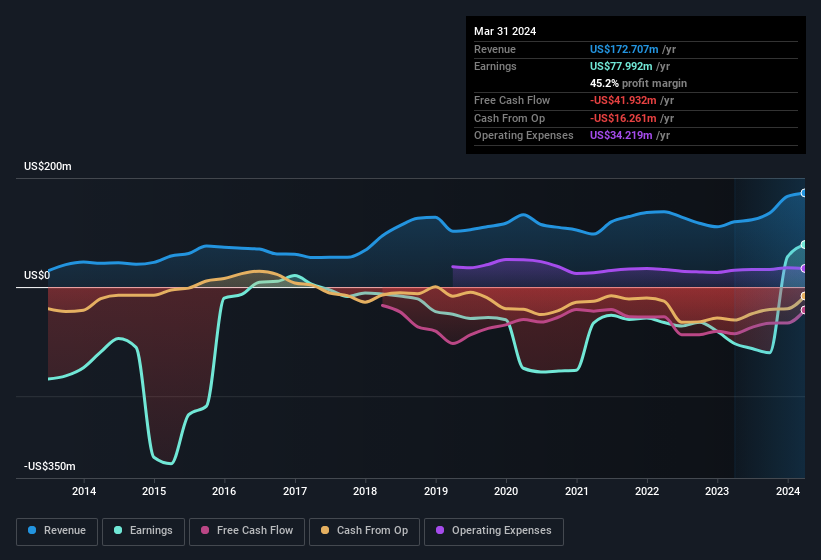The height and width of the screenshot is (560, 821).
Task: Click the orange Cash From Op endpoint marker
Action: 804,297
